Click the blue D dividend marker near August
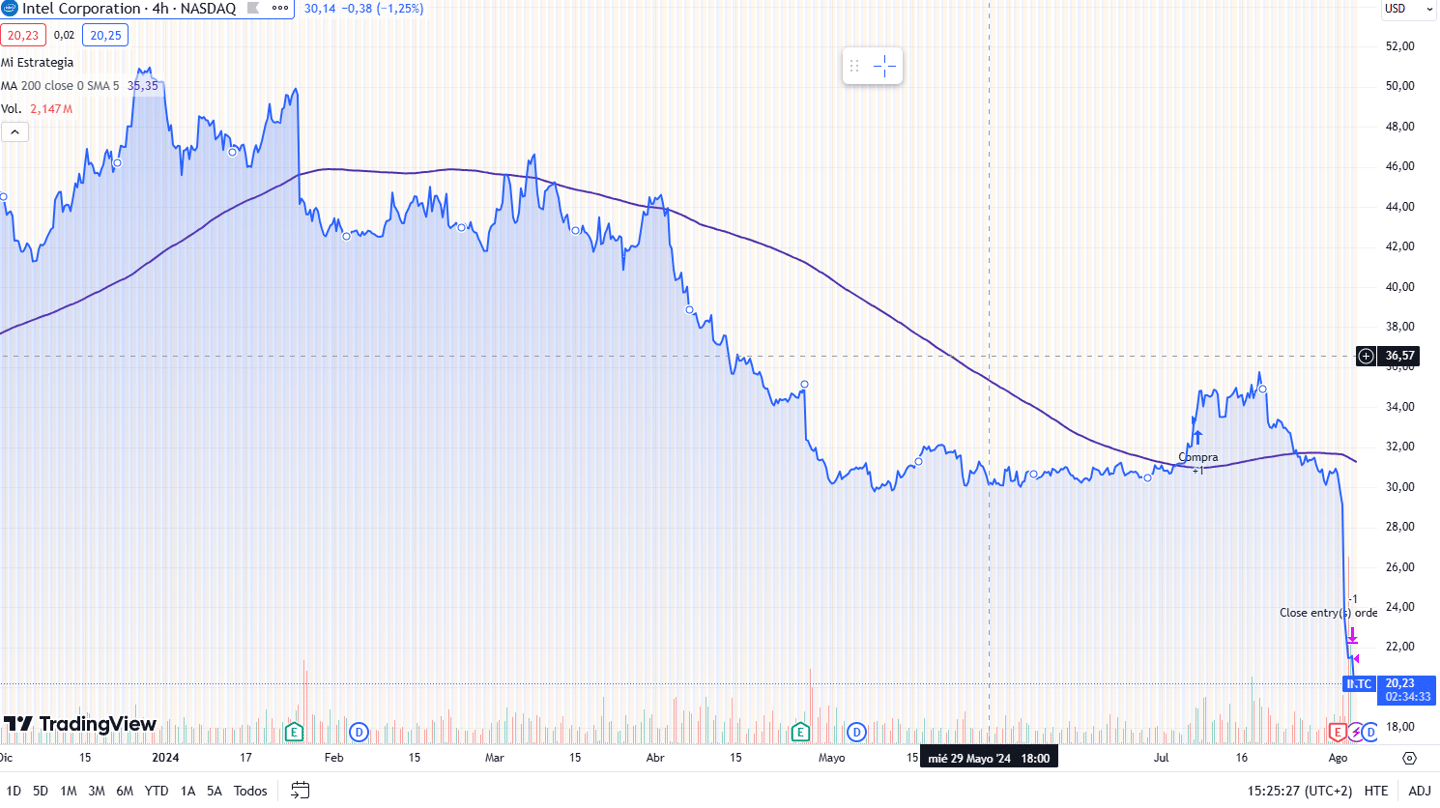 [1371, 733]
